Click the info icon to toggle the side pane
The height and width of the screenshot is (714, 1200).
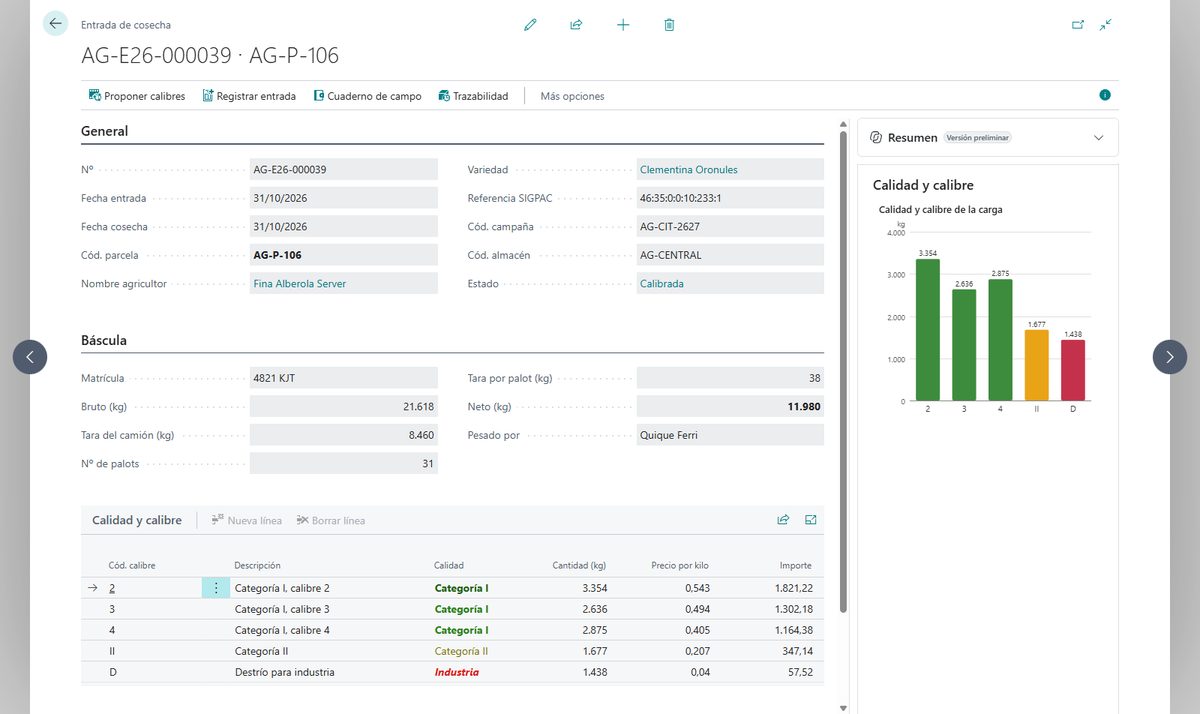(x=1105, y=95)
